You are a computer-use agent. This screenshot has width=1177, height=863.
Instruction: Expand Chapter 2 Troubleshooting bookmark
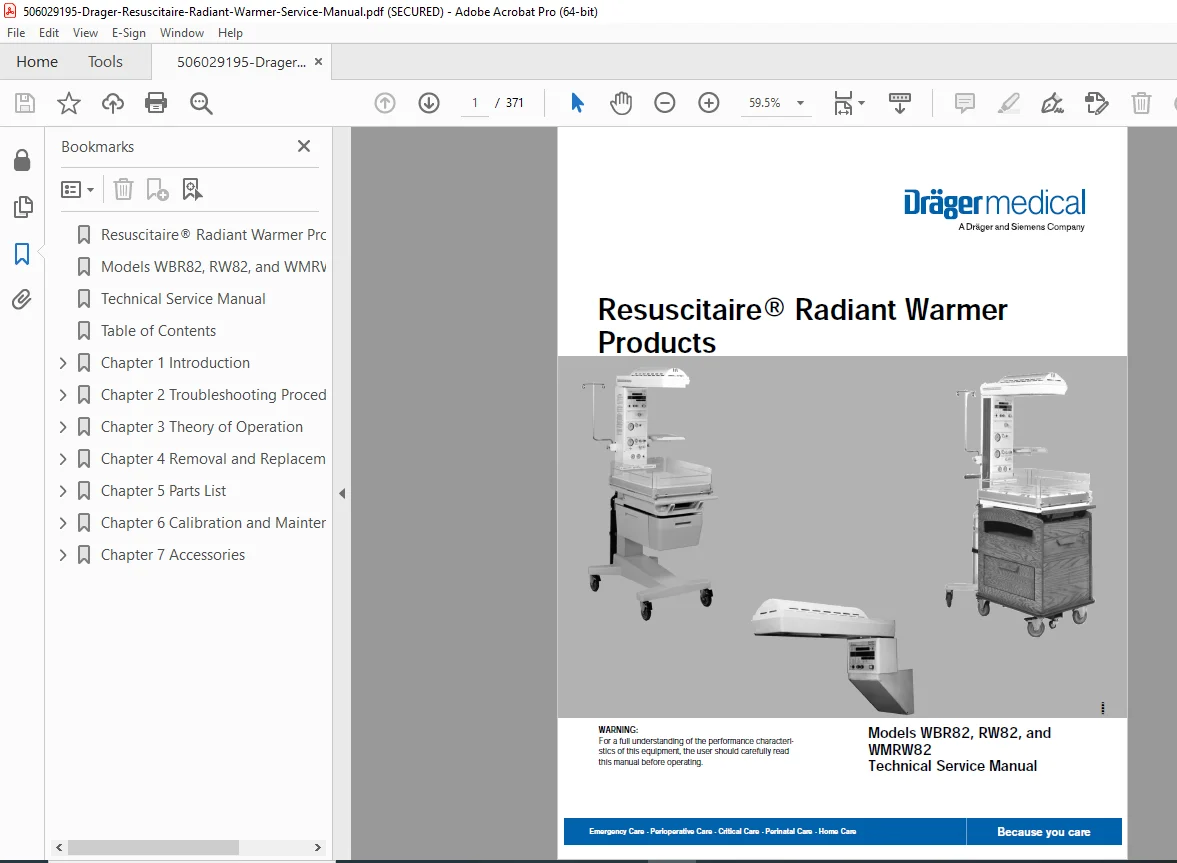(63, 395)
